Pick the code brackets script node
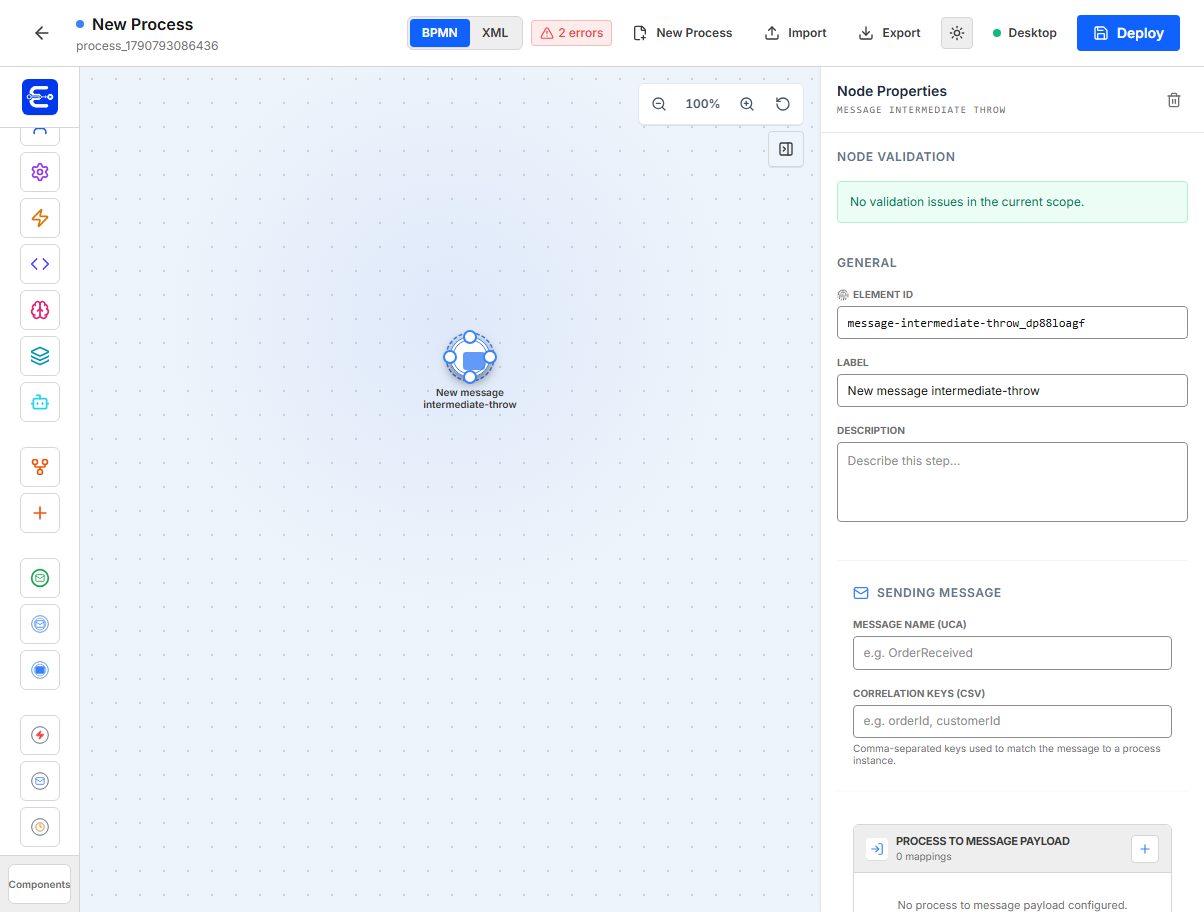This screenshot has width=1204, height=912. pos(40,264)
